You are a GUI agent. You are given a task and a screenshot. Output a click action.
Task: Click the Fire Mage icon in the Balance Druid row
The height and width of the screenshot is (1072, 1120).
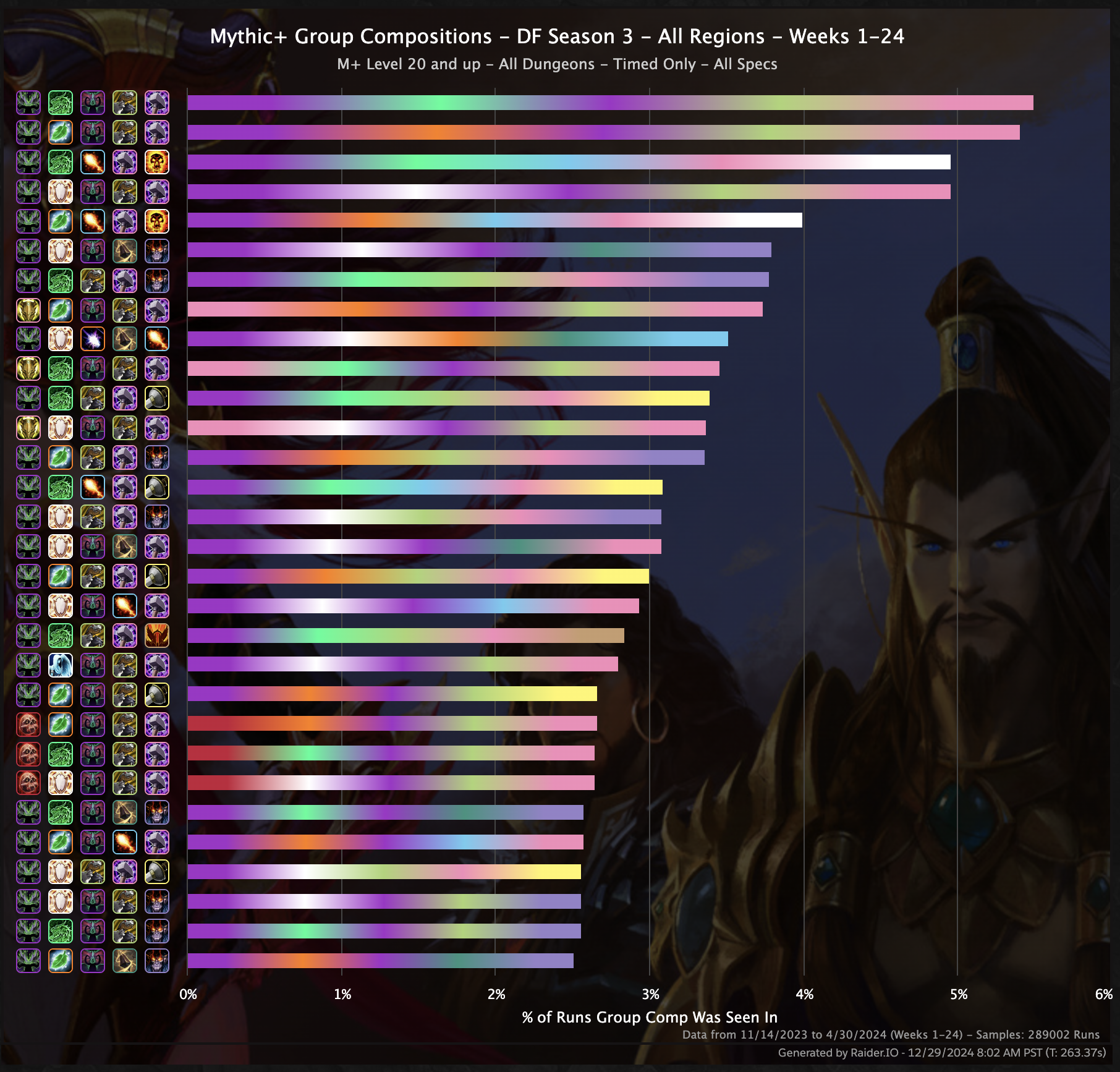[157, 339]
